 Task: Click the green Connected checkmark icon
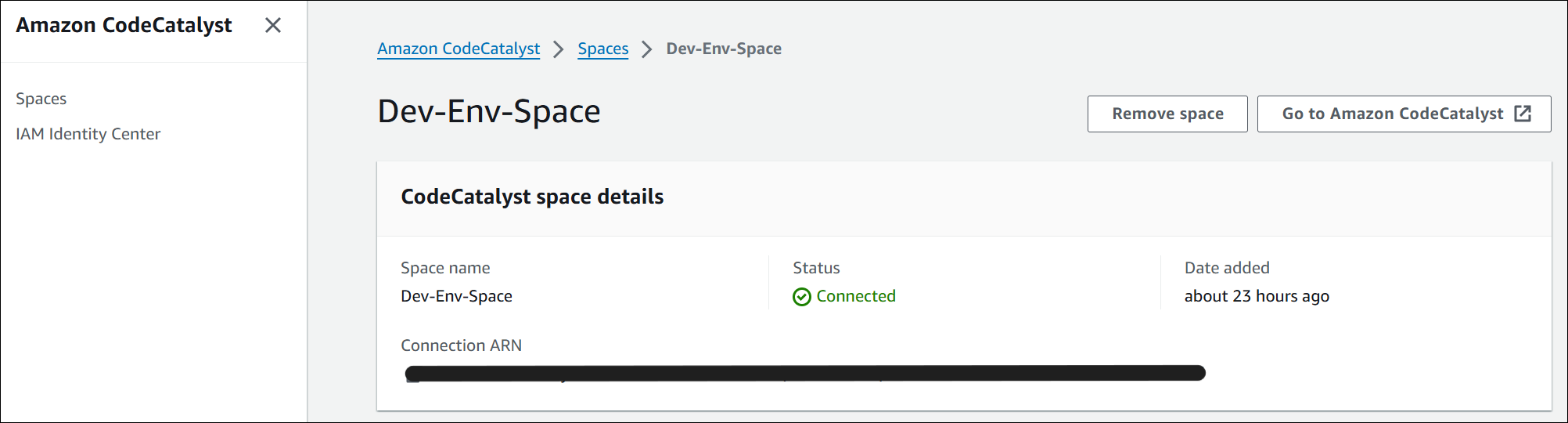tap(801, 297)
